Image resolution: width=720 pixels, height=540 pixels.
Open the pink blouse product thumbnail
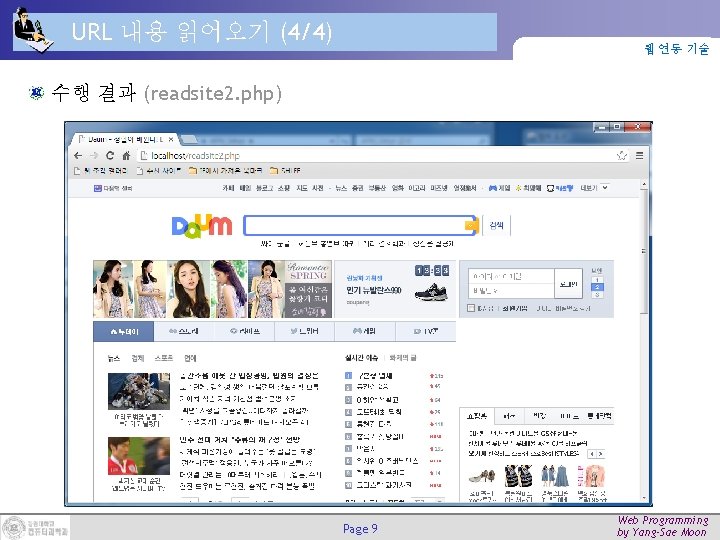tap(591, 476)
